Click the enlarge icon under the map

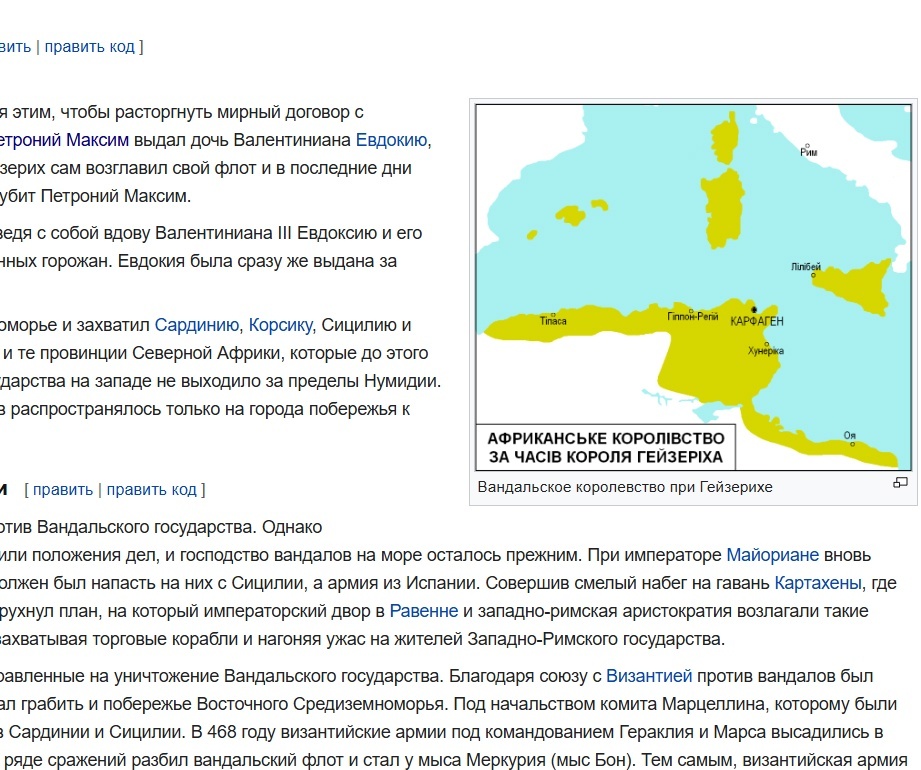click(900, 483)
